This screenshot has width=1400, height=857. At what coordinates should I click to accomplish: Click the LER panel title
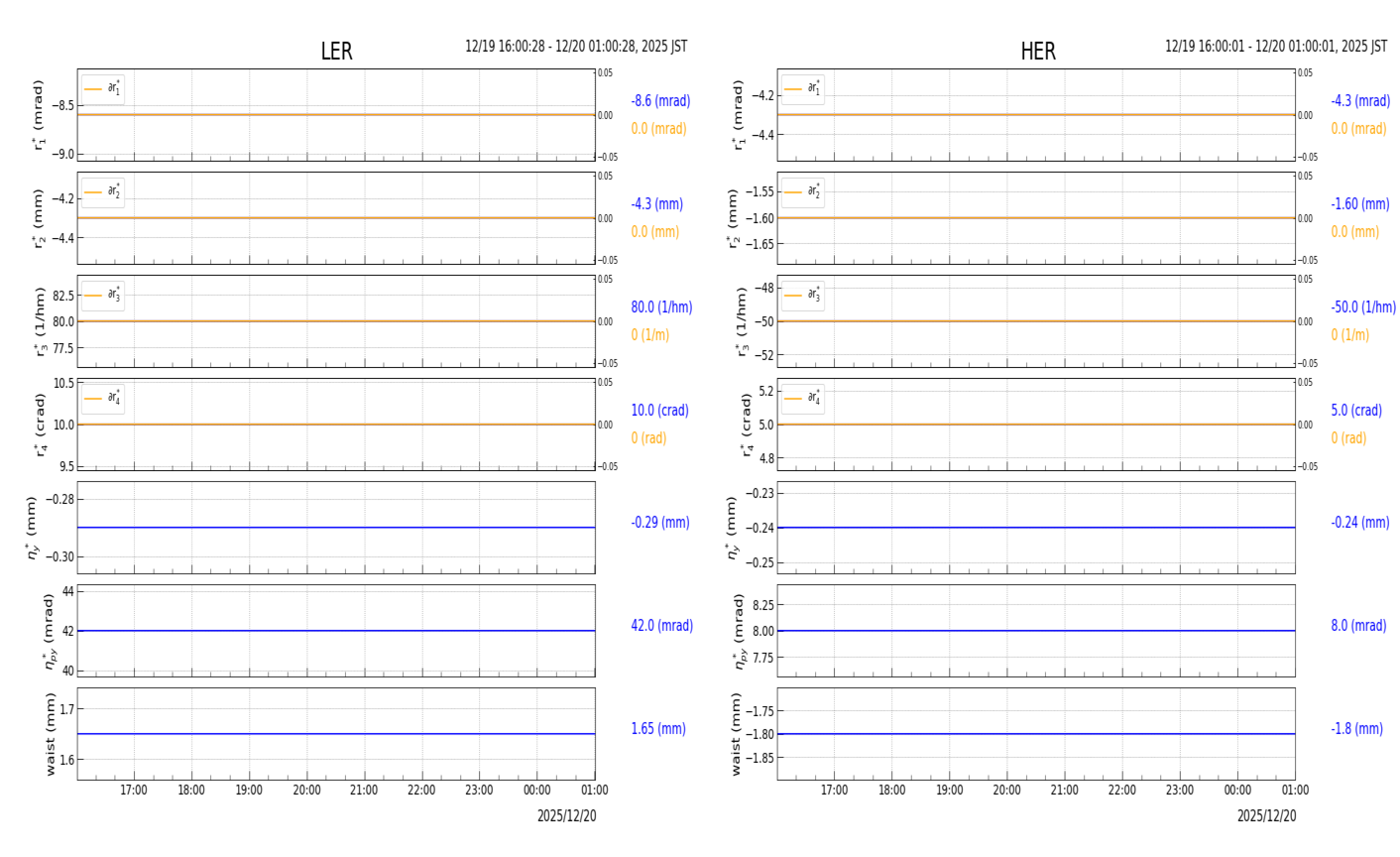coord(336,52)
